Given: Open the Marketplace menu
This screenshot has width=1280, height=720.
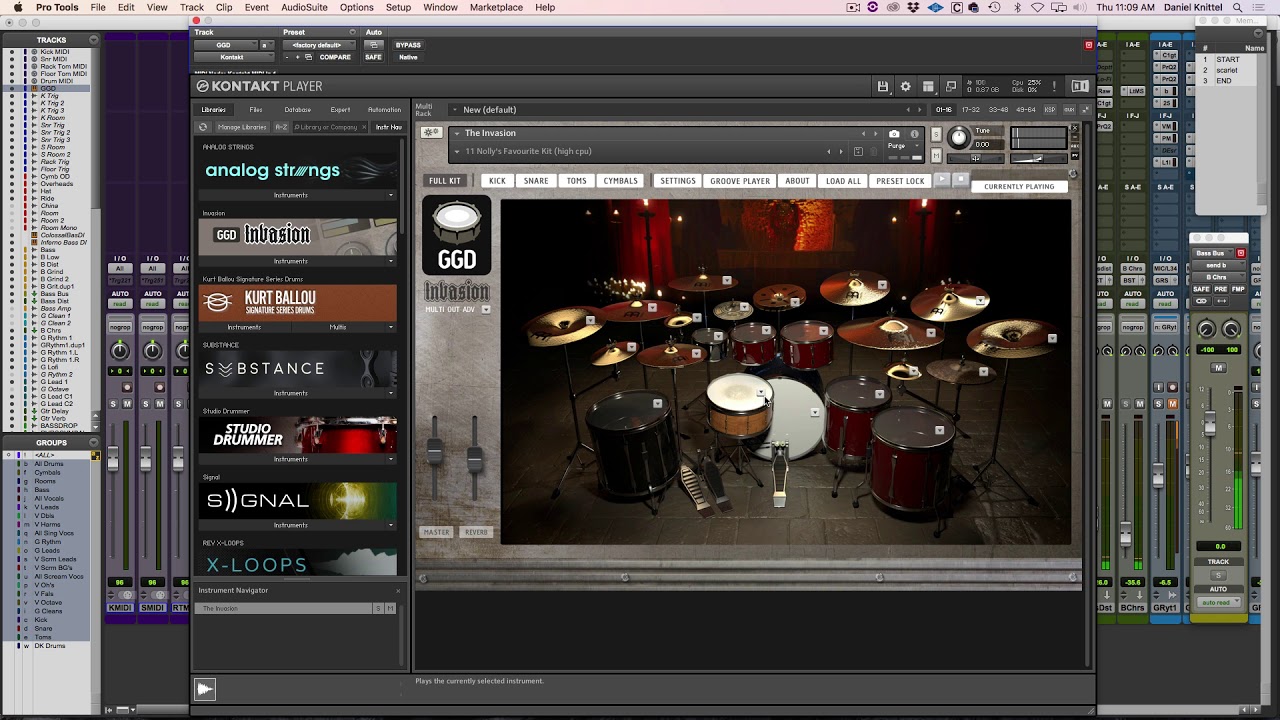Looking at the screenshot, I should tap(496, 7).
